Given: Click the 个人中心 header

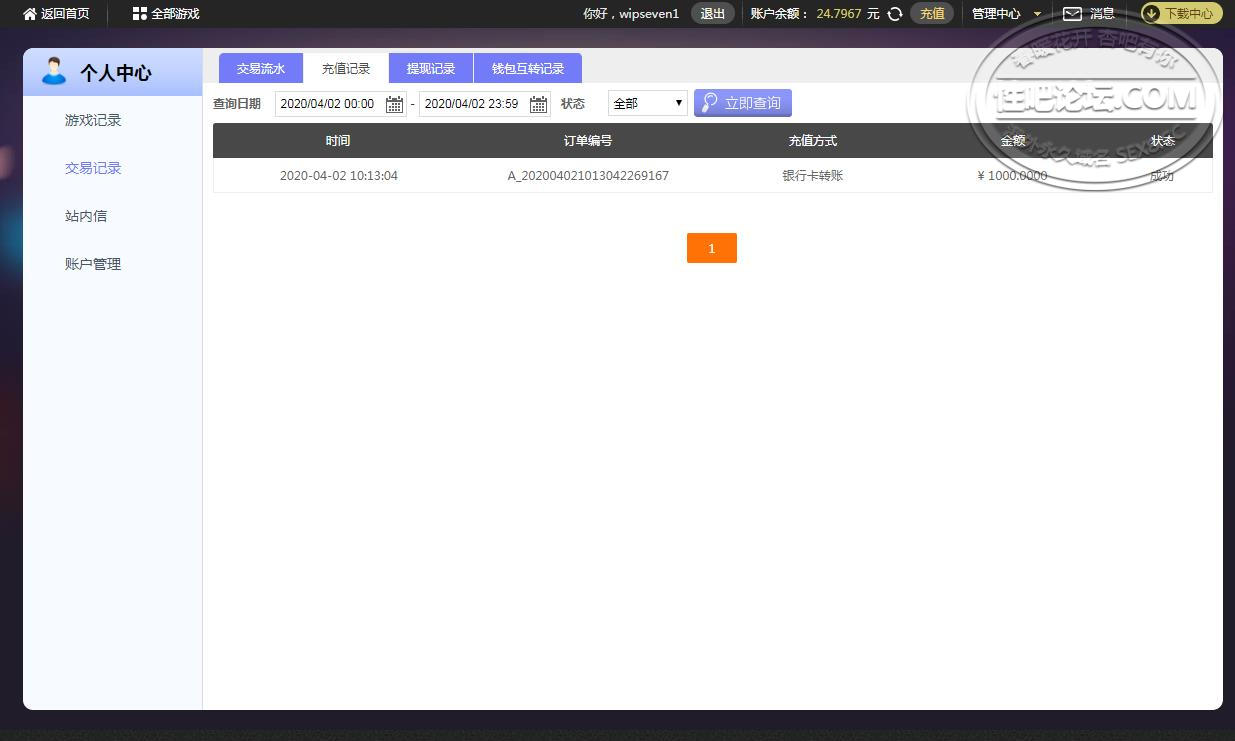Looking at the screenshot, I should pyautogui.click(x=112, y=72).
